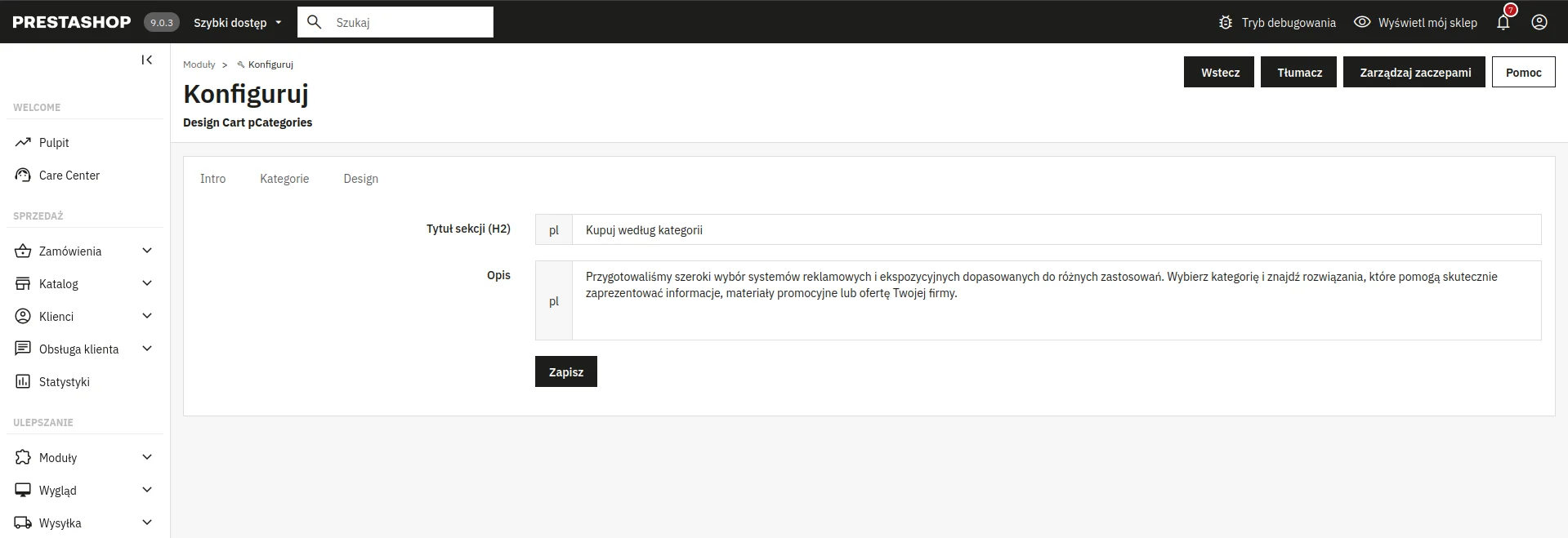Click the Pulpit trend icon
Screen dimensions: 1568x538
tap(23, 142)
